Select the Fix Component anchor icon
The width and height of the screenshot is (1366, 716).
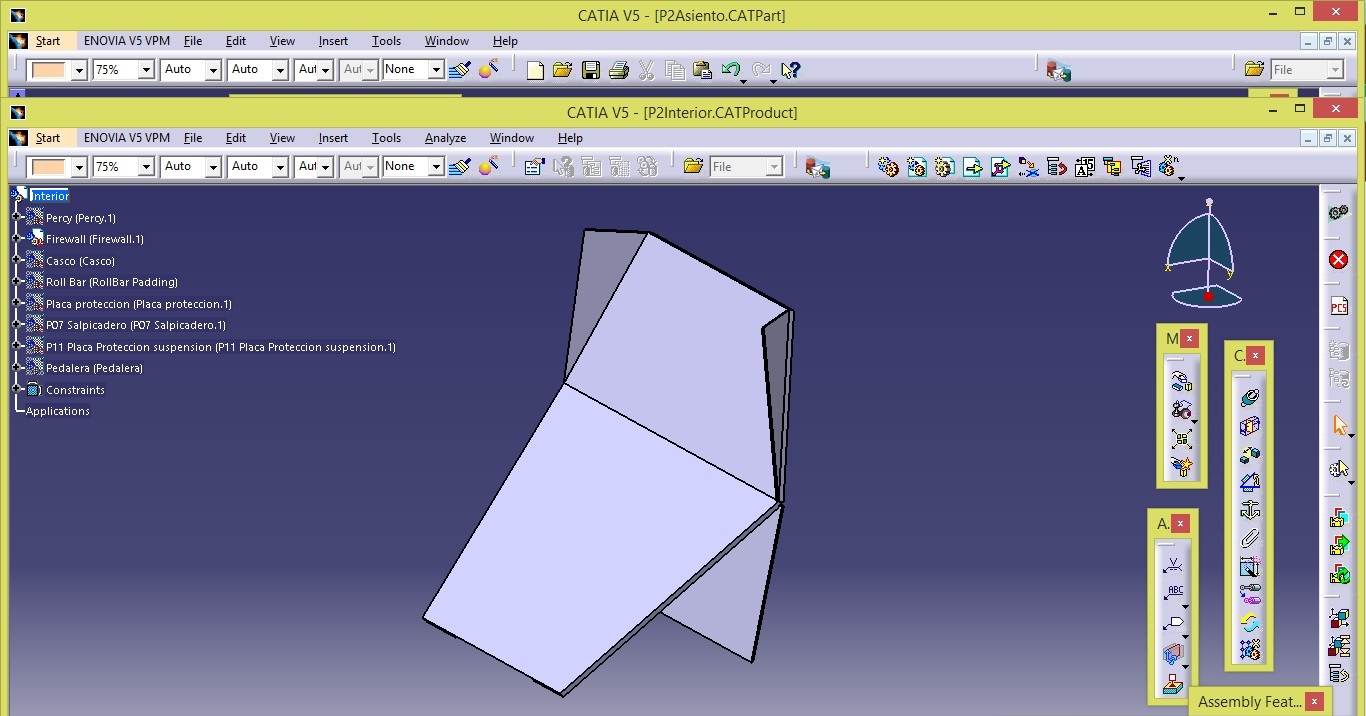pyautogui.click(x=1249, y=510)
